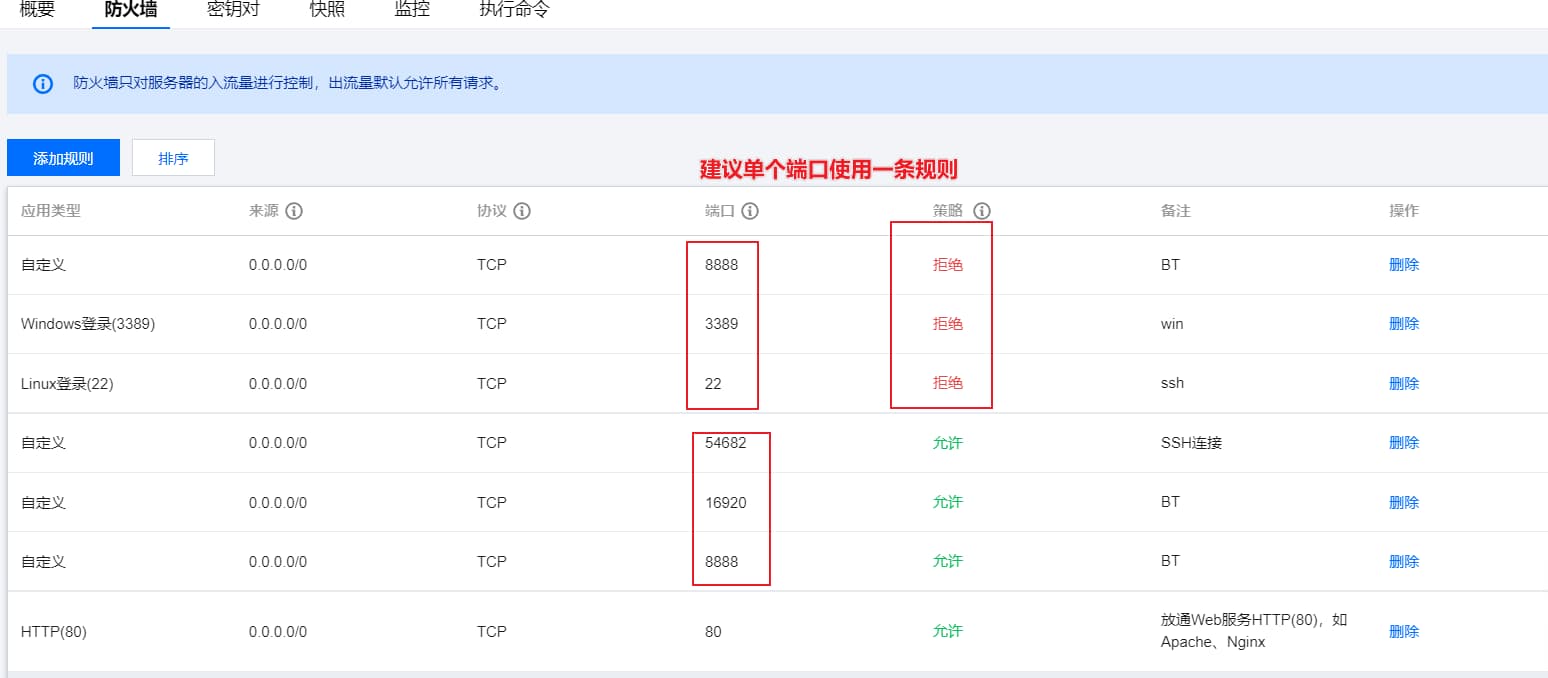1548x678 pixels.
Task: Open the 执行命令 tab
Action: tap(514, 10)
